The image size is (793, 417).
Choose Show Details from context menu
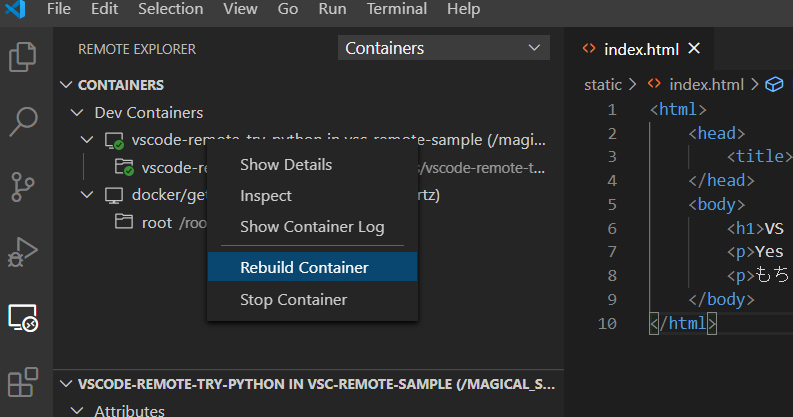coord(313,165)
